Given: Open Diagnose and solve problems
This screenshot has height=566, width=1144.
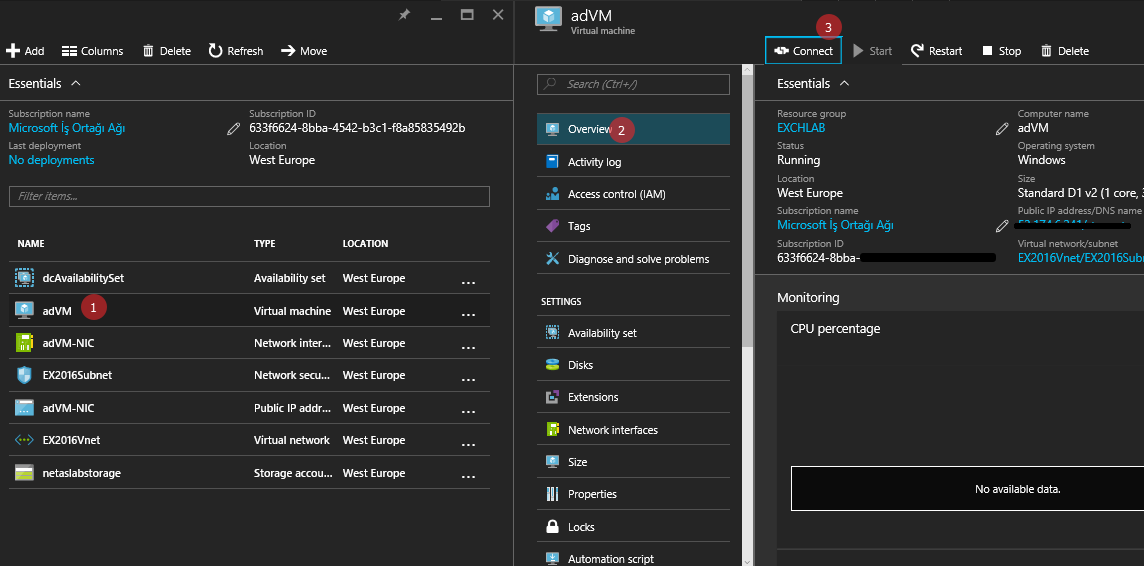Looking at the screenshot, I should pos(633,259).
